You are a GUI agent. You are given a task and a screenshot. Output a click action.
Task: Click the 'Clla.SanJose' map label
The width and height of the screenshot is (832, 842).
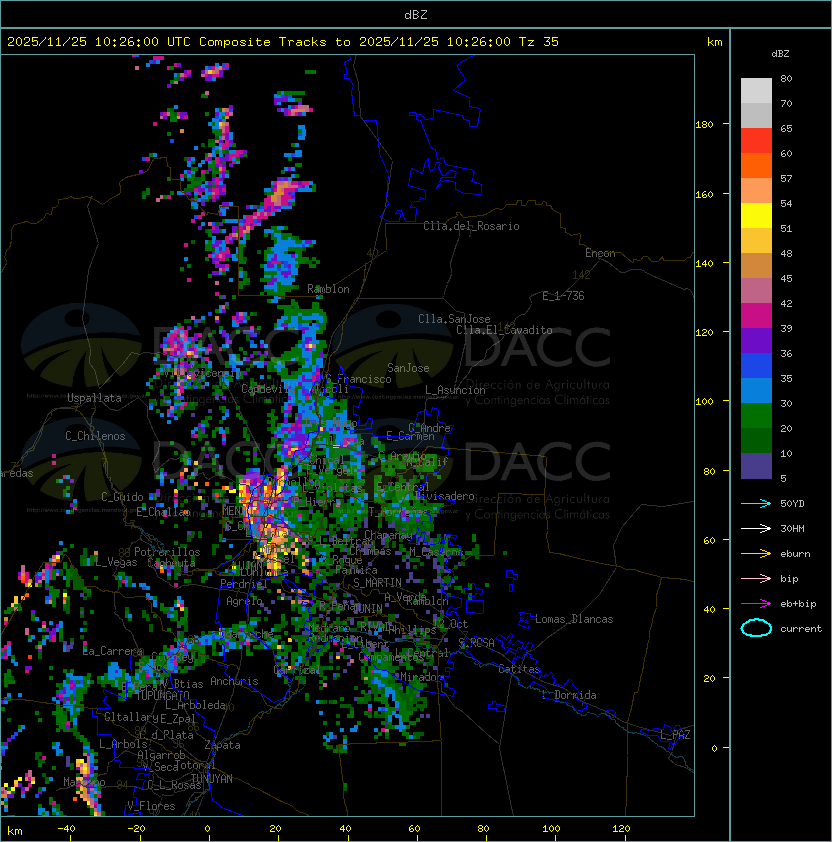point(454,319)
